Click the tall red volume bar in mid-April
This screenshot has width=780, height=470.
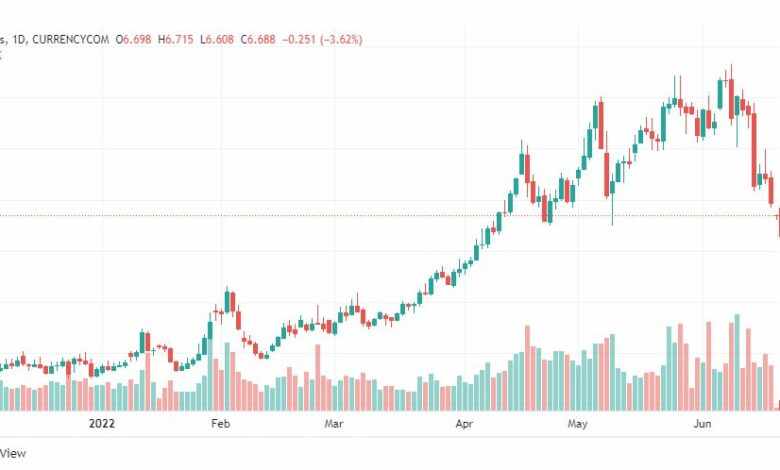[527, 368]
